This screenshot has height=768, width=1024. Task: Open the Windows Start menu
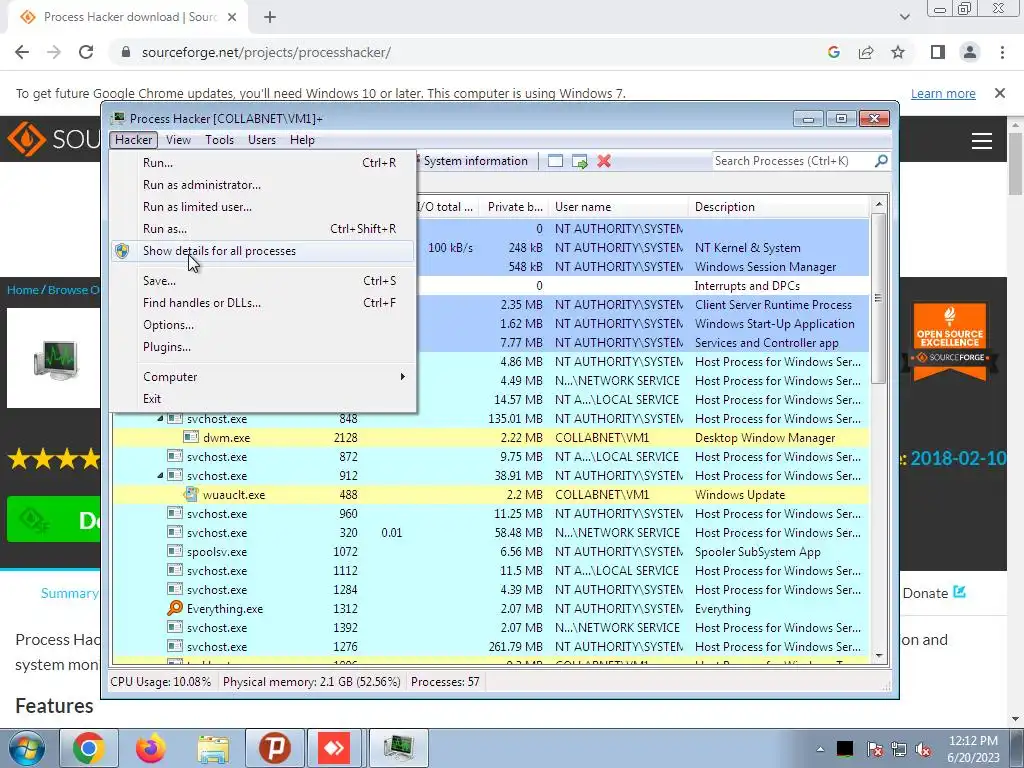26,748
